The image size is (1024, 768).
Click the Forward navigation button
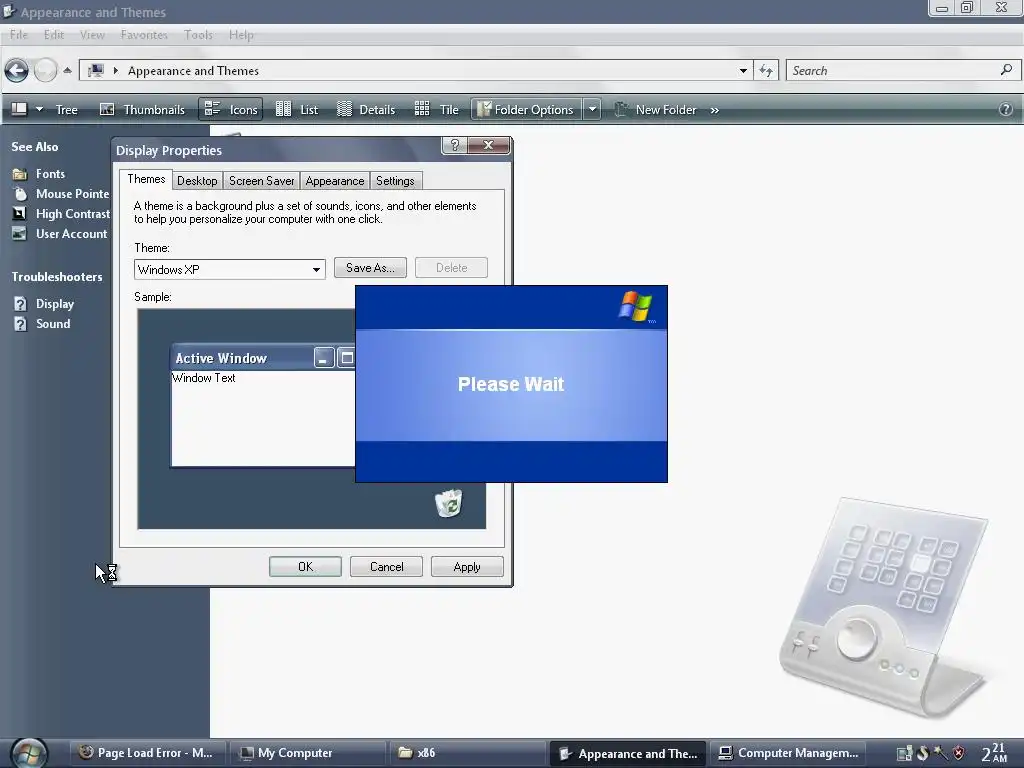tap(45, 71)
